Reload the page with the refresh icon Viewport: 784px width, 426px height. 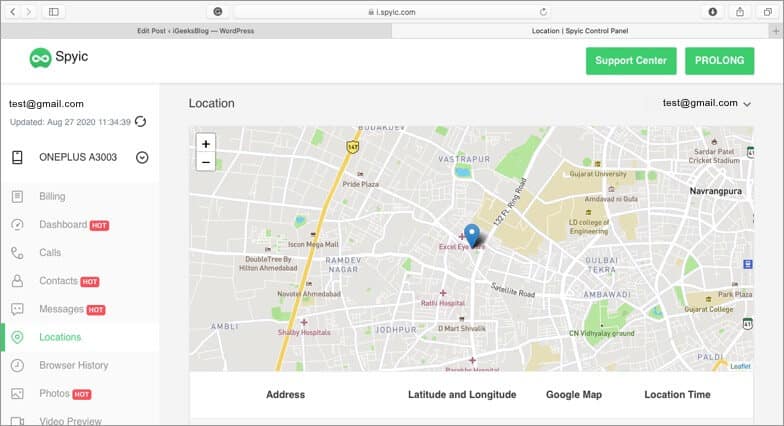tap(543, 12)
